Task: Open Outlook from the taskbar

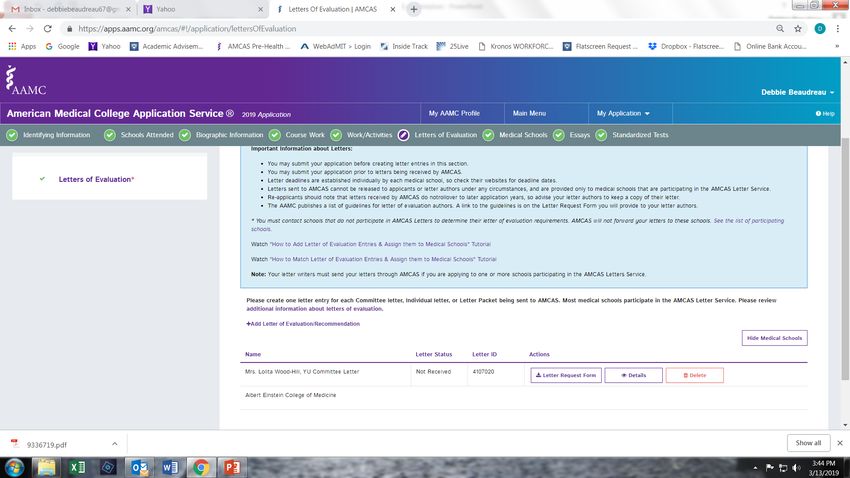Action: pyautogui.click(x=140, y=467)
